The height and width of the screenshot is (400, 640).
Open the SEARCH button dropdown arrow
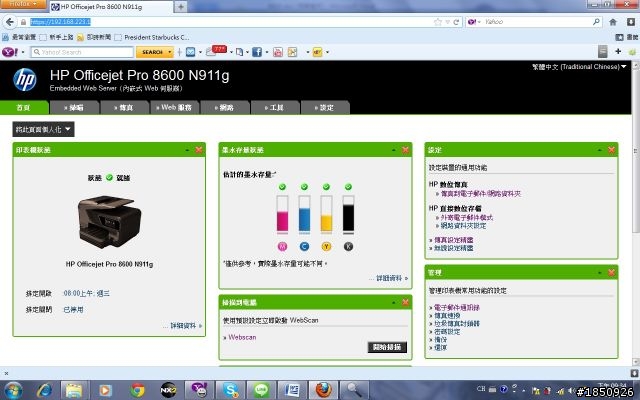(x=170, y=52)
